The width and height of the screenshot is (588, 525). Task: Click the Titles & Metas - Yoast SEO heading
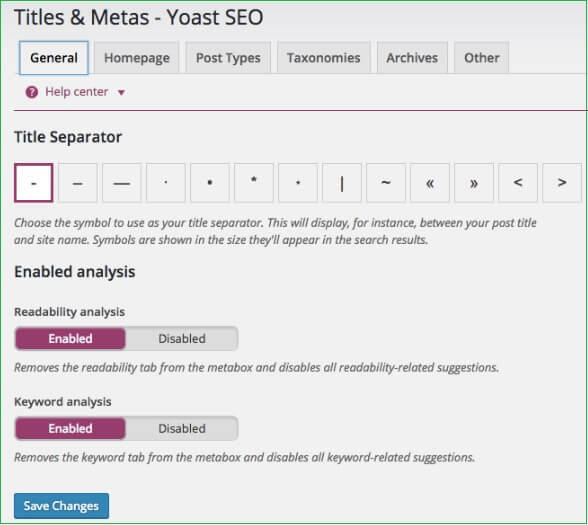coord(139,17)
